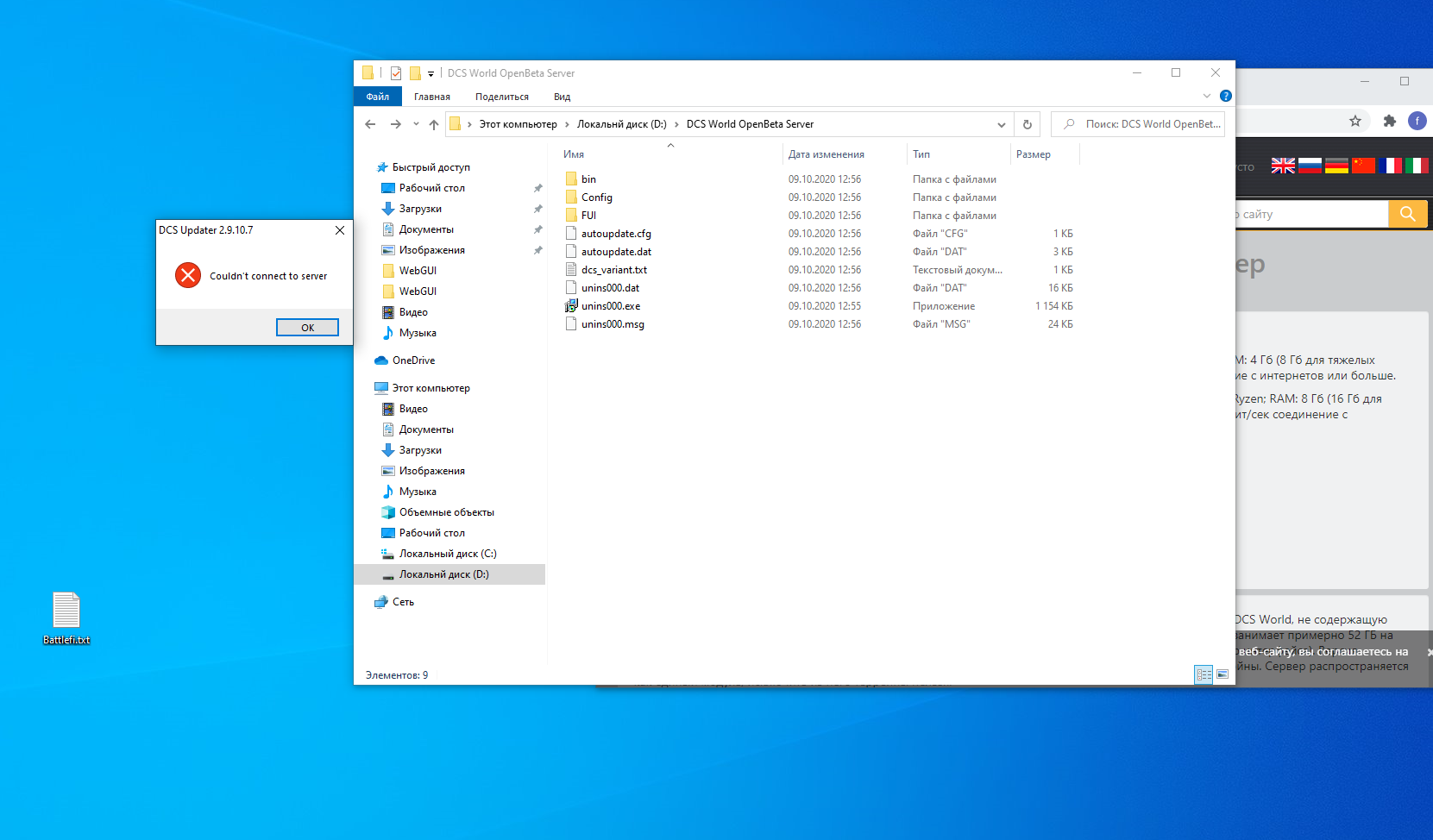Open Сеть in navigation pane

pyautogui.click(x=403, y=602)
